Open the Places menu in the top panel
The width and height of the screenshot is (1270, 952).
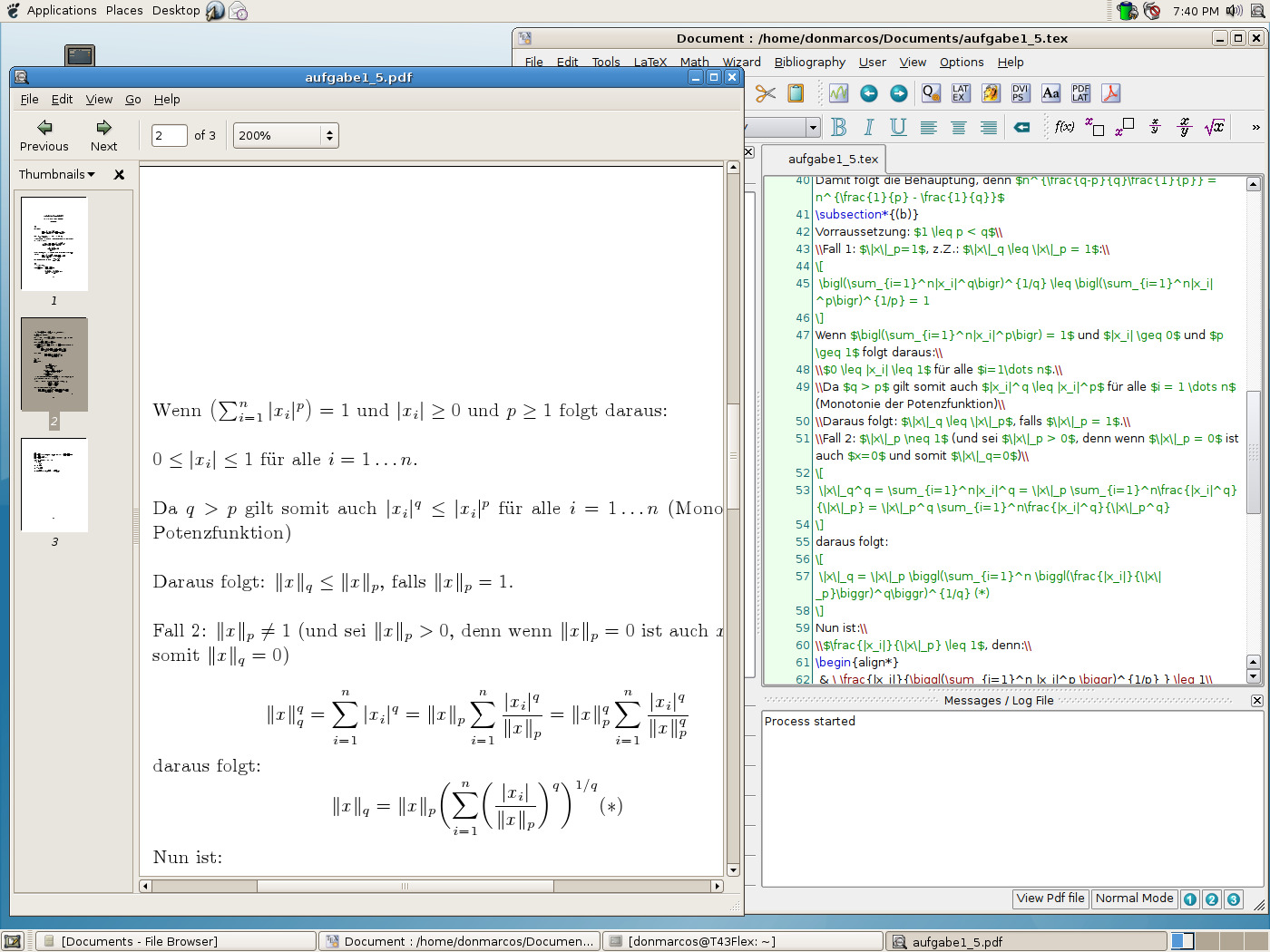tap(124, 11)
